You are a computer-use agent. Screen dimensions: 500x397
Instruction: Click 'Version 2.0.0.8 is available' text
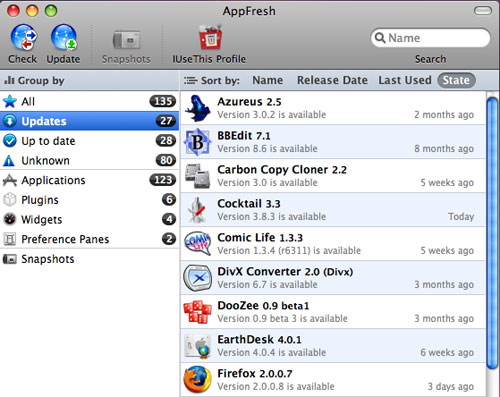click(x=276, y=387)
